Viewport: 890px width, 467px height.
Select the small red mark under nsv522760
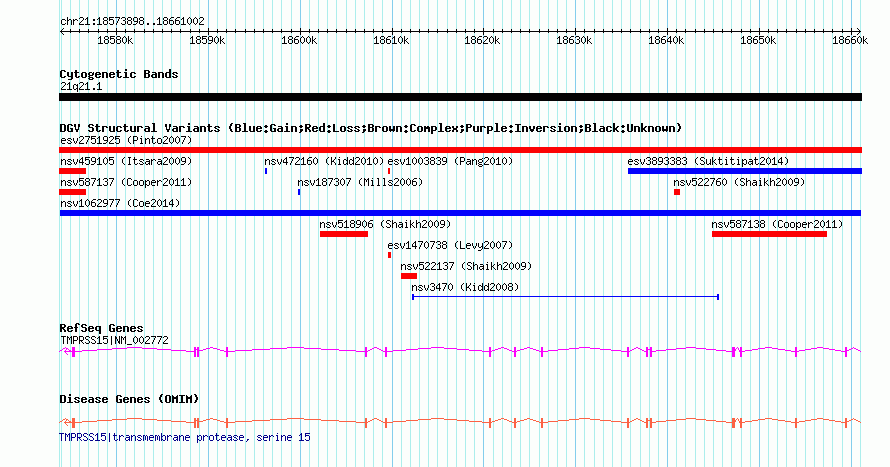point(677,192)
